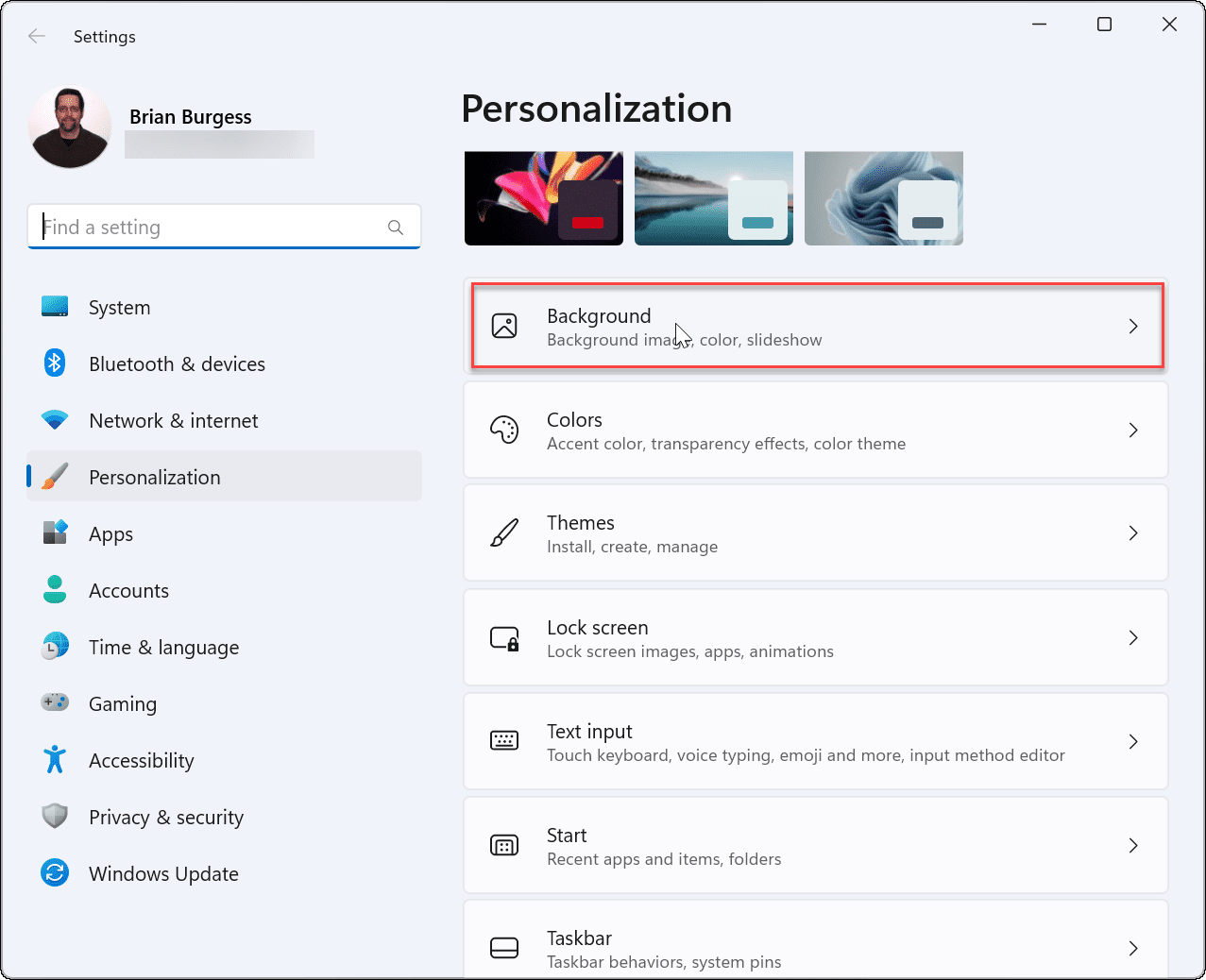Expand the Taskbar settings row chevron
The height and width of the screenshot is (980, 1206).
pos(1133,948)
